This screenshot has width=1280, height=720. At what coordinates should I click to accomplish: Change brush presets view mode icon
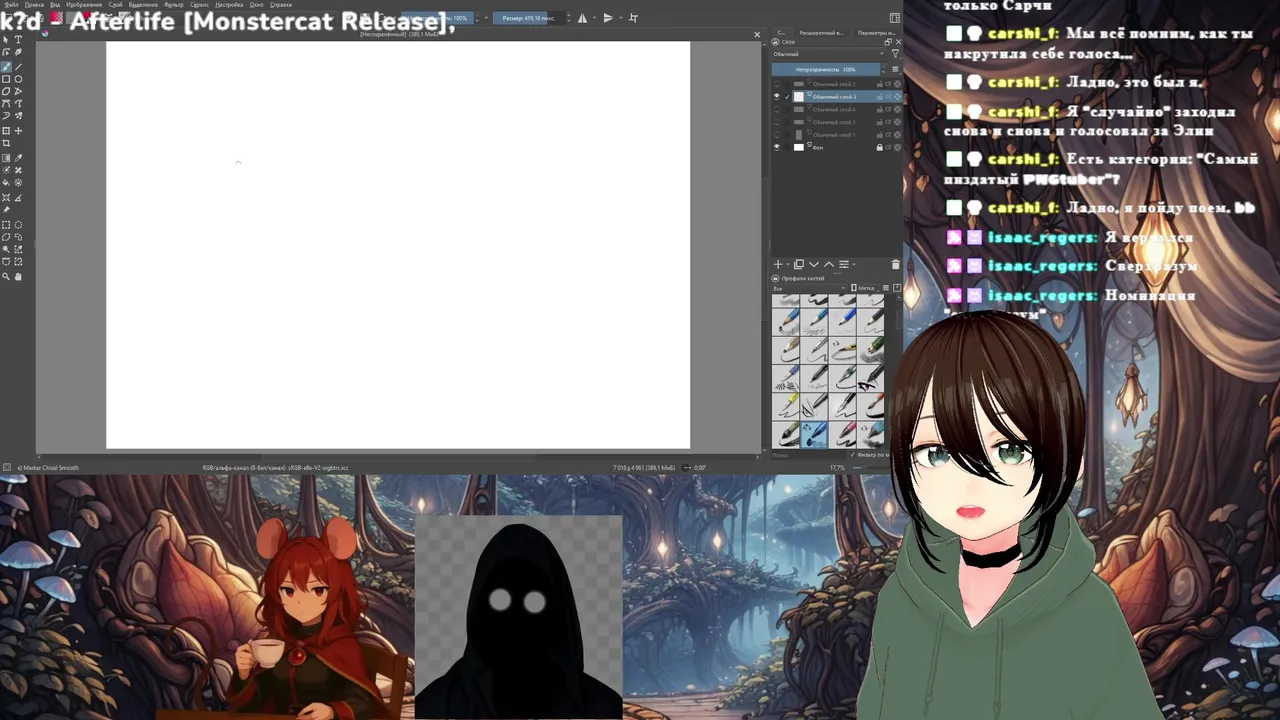pyautogui.click(x=886, y=288)
